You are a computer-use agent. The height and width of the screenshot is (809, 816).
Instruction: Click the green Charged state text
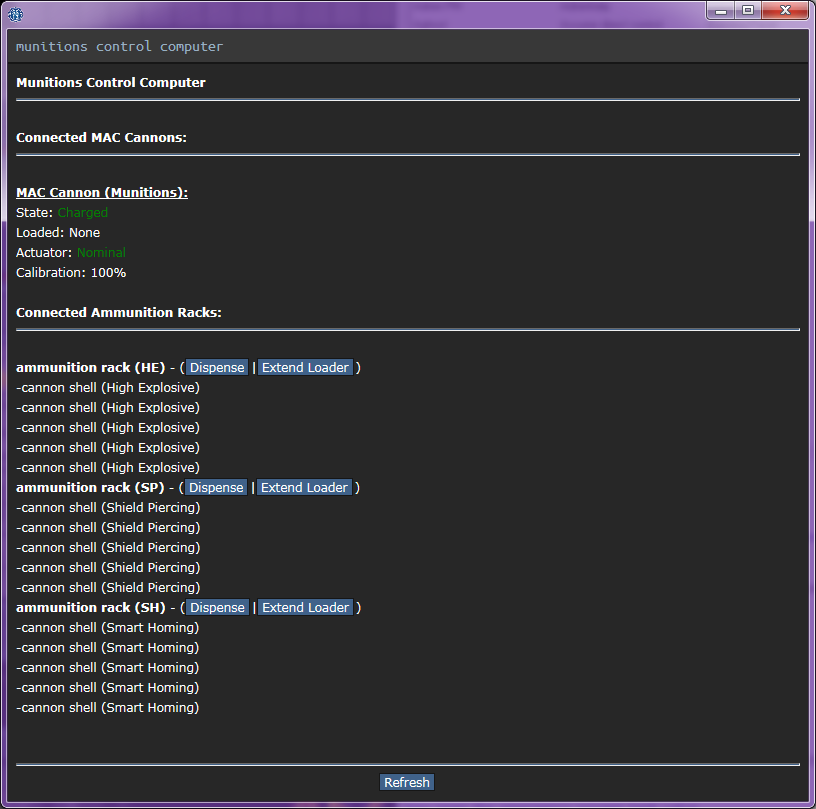pyautogui.click(x=82, y=213)
